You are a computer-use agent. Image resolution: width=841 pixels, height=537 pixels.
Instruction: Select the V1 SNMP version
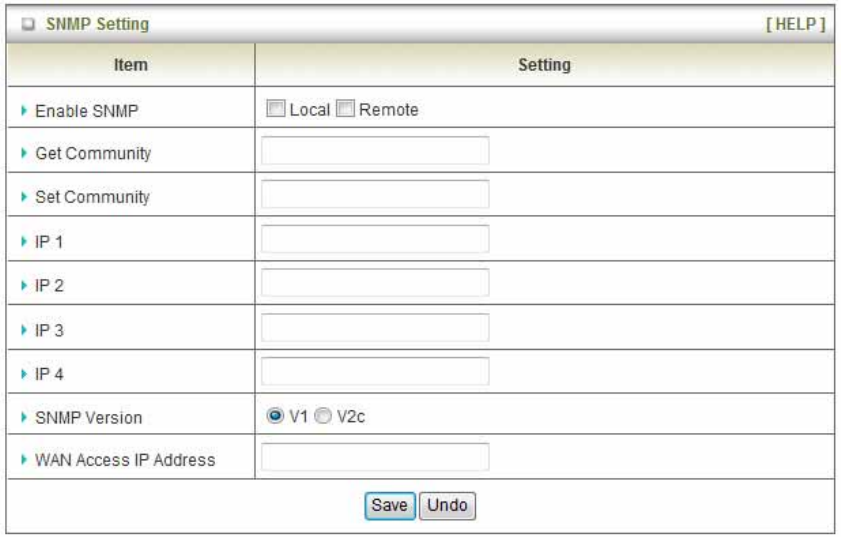[273, 415]
